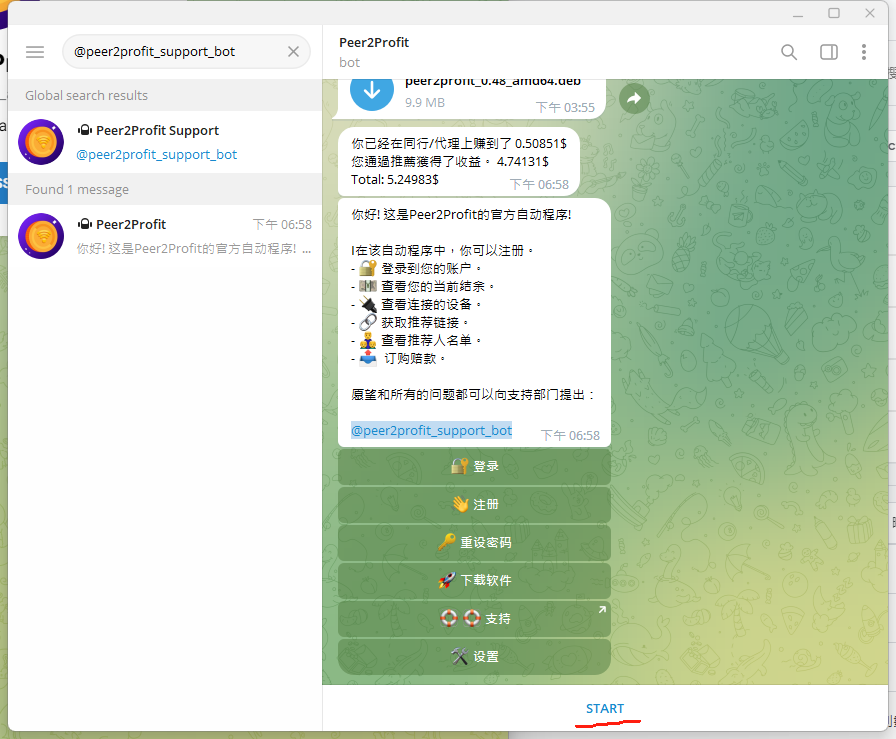This screenshot has height=739, width=896.
Task: Click the 下载软件 download software button
Action: (474, 580)
